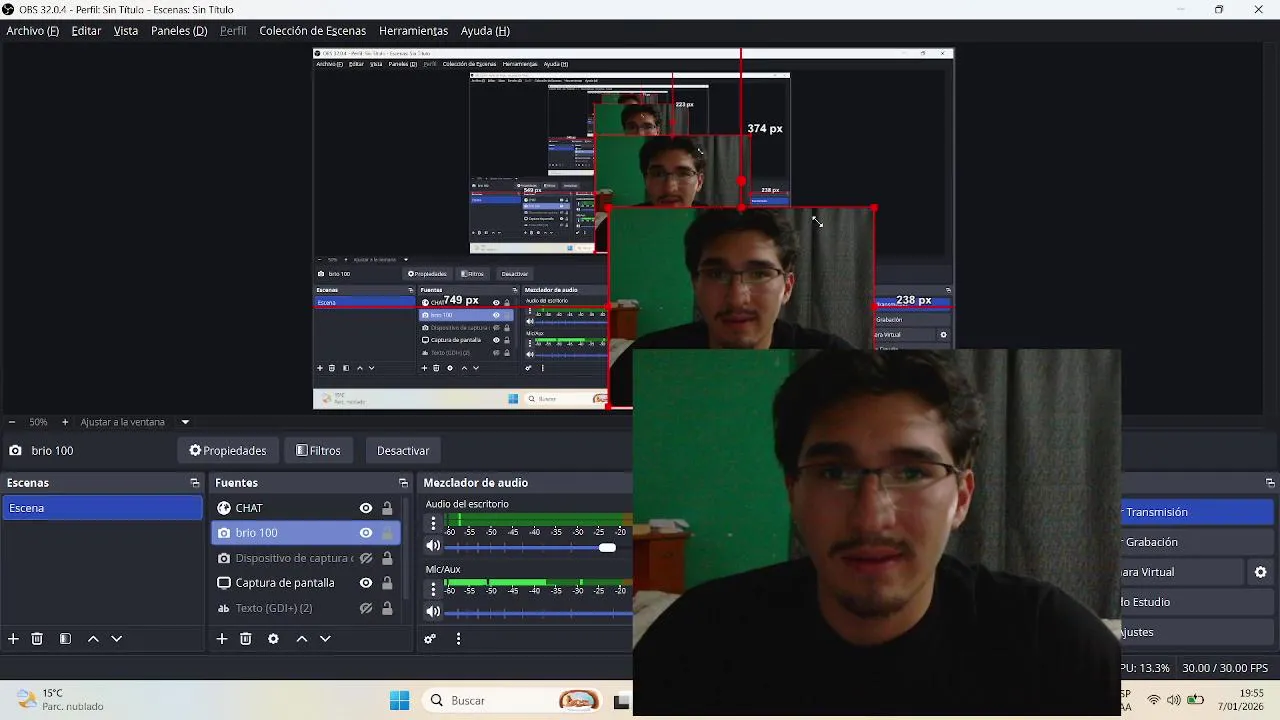This screenshot has width=1280, height=720.
Task: Open the system volume tray icon
Action: click(x=1174, y=700)
